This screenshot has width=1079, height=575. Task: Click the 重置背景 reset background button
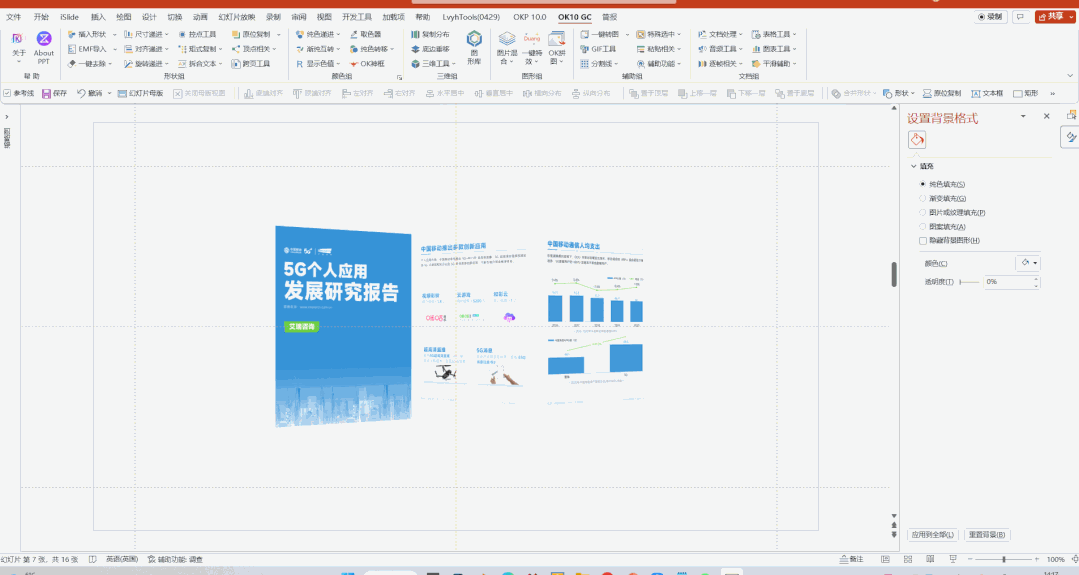987,534
